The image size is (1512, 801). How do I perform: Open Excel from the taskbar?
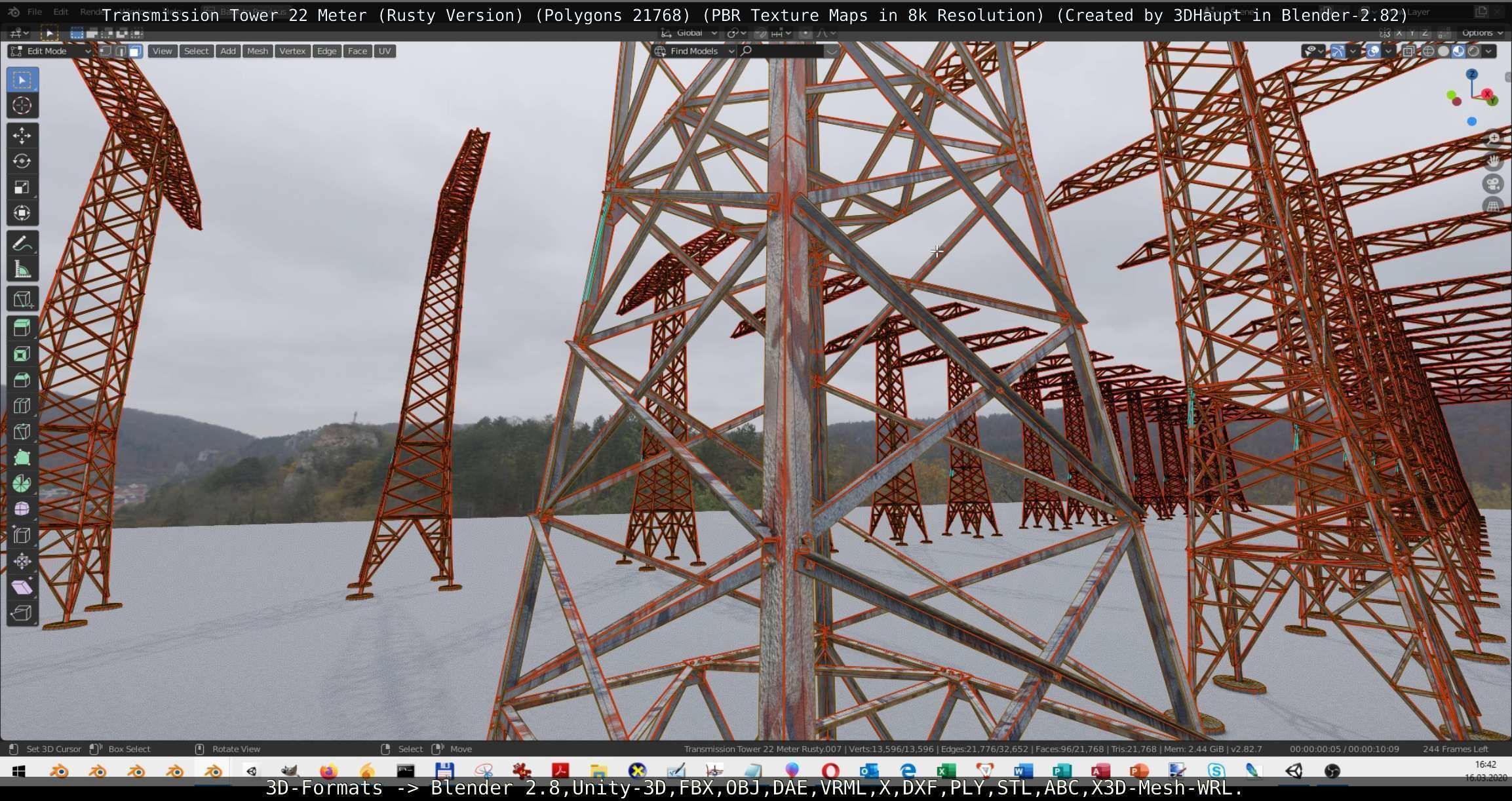tap(946, 772)
